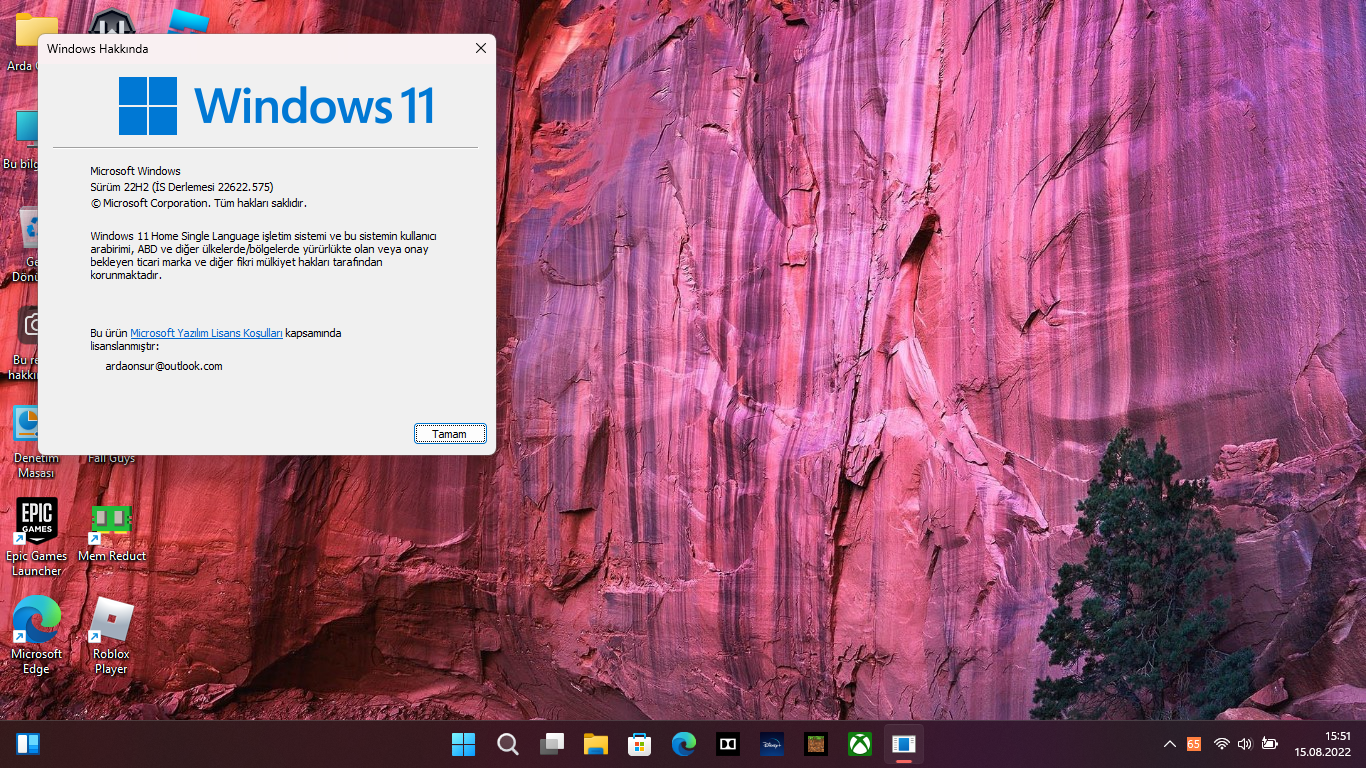This screenshot has width=1366, height=768.
Task: Select the Arda folder desktop icon
Action: 24,42
